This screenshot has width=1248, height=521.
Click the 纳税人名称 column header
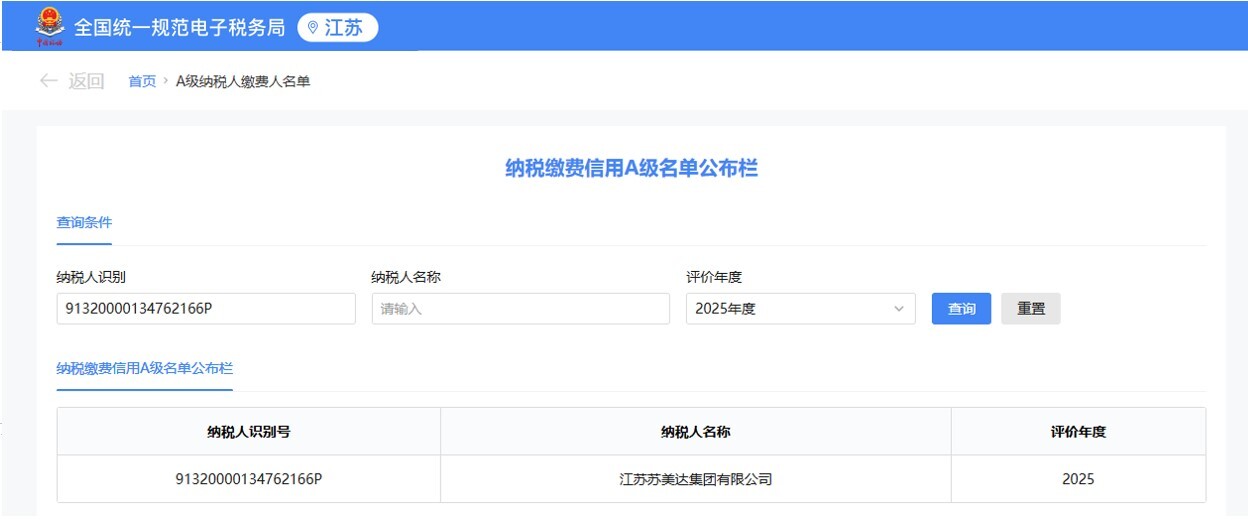click(x=696, y=432)
